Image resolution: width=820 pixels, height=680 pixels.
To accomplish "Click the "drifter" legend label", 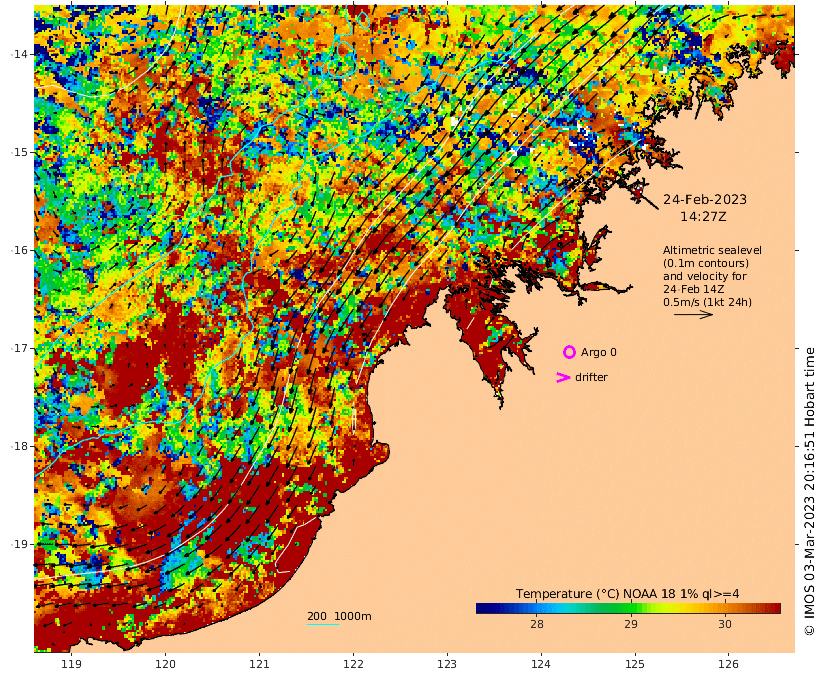I will pyautogui.click(x=591, y=377).
